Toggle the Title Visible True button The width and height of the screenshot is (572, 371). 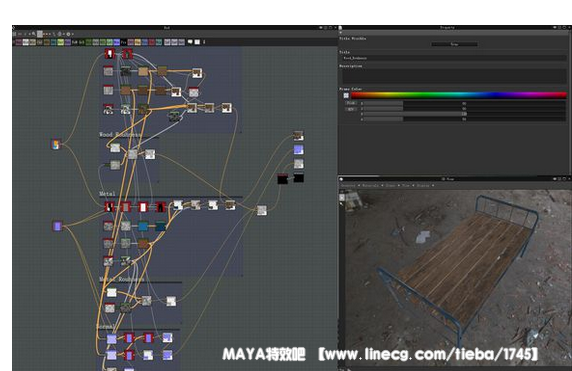click(454, 44)
